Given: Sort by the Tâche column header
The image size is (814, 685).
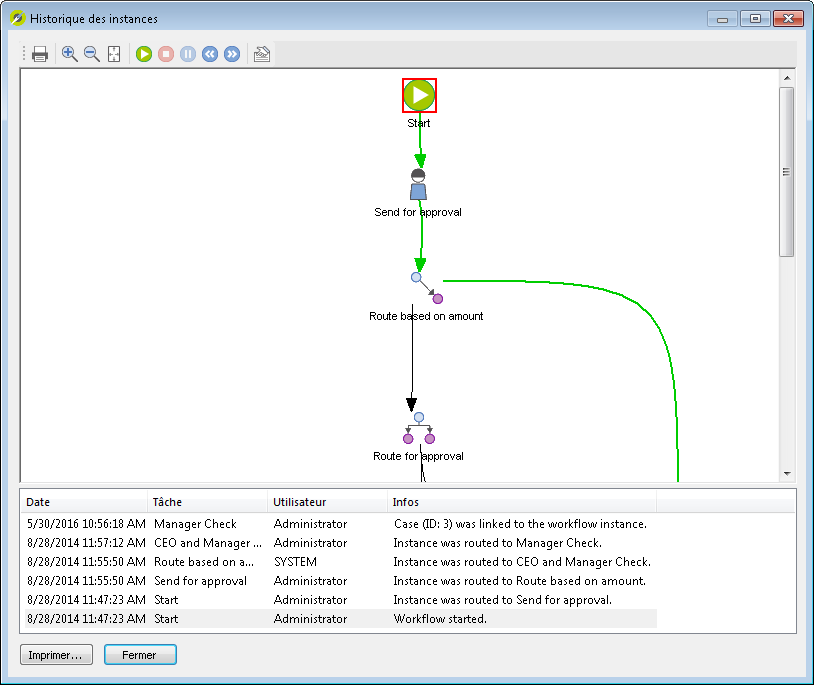Looking at the screenshot, I should click(208, 502).
